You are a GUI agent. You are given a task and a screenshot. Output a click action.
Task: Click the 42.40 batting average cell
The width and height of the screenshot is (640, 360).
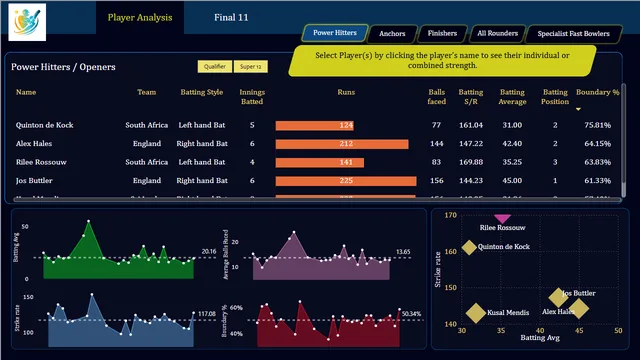click(x=512, y=144)
